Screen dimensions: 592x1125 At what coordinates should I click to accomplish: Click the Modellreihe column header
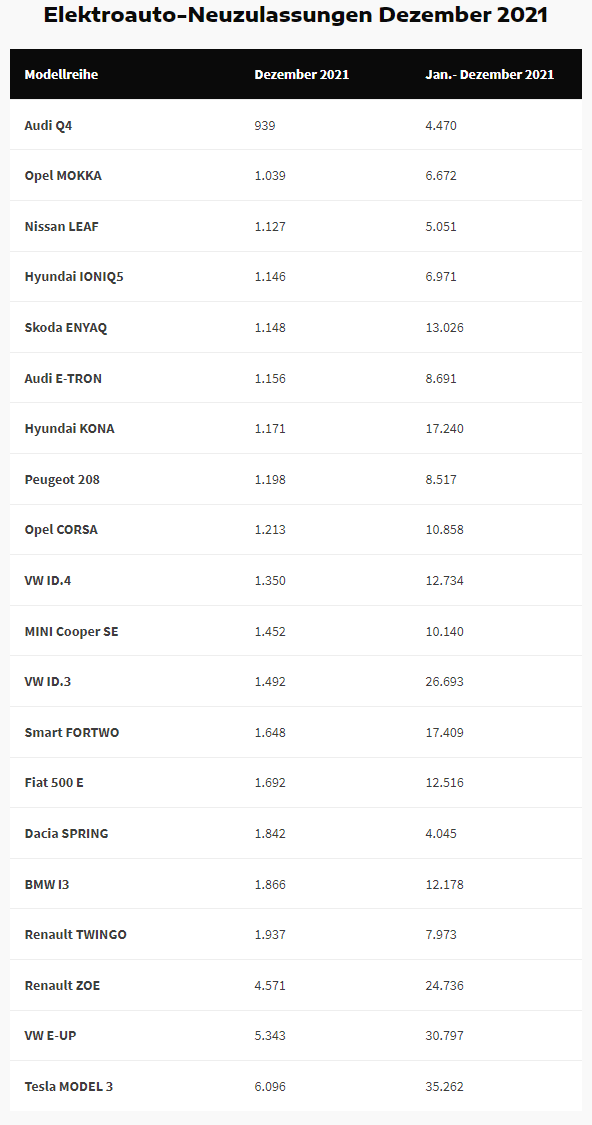(x=61, y=75)
